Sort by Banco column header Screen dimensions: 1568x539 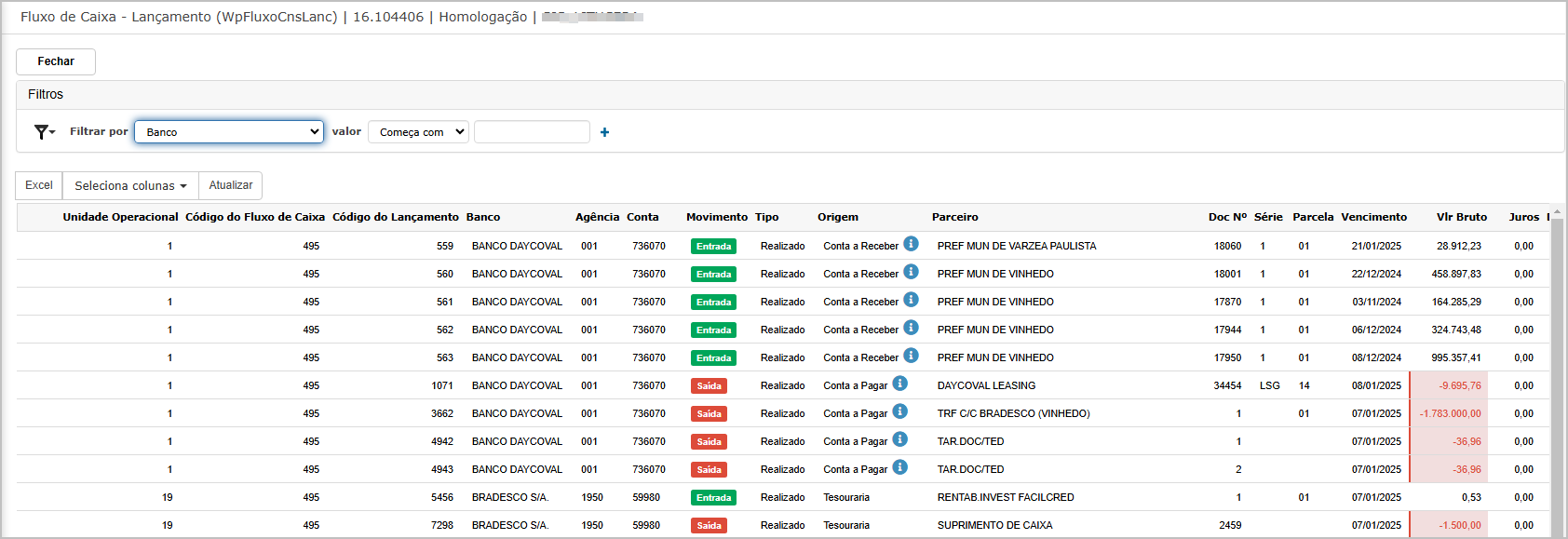(x=483, y=217)
